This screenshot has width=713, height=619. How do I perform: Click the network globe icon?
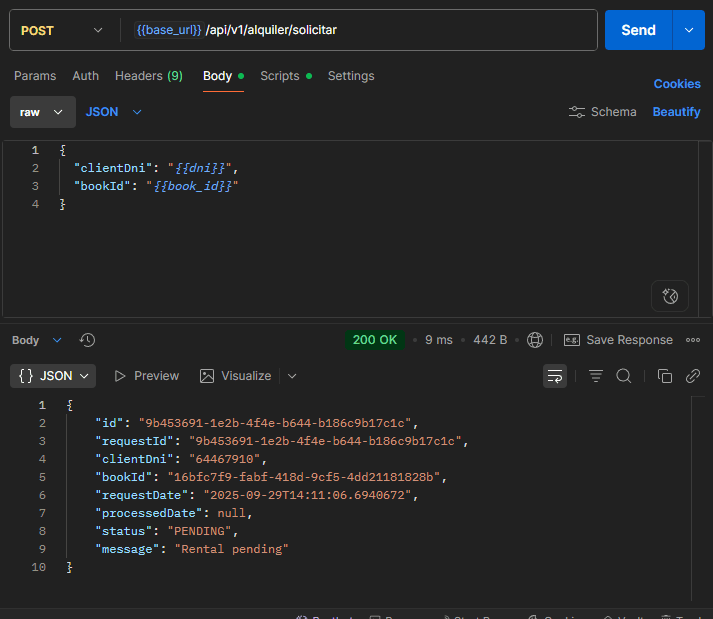coord(535,340)
